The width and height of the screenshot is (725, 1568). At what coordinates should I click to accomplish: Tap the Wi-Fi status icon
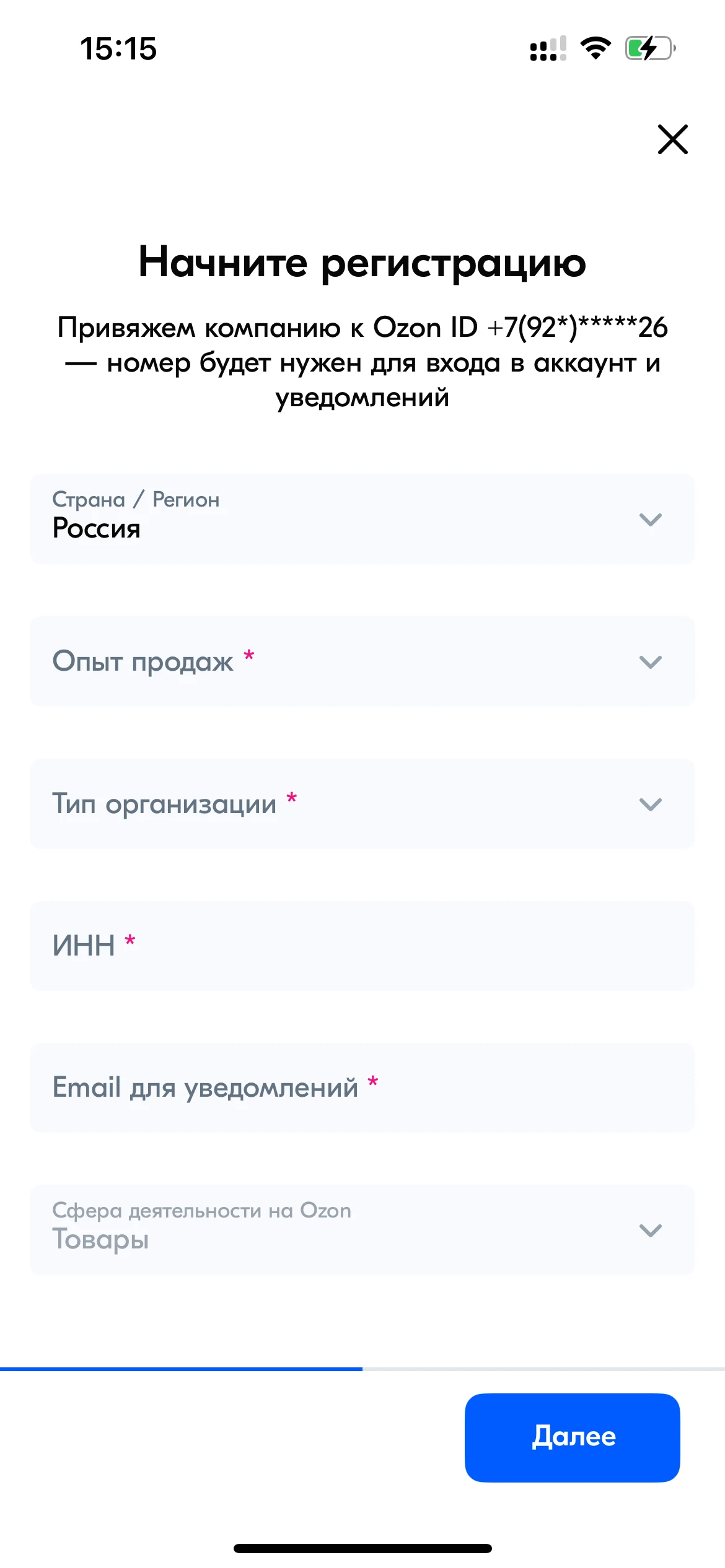[x=595, y=48]
